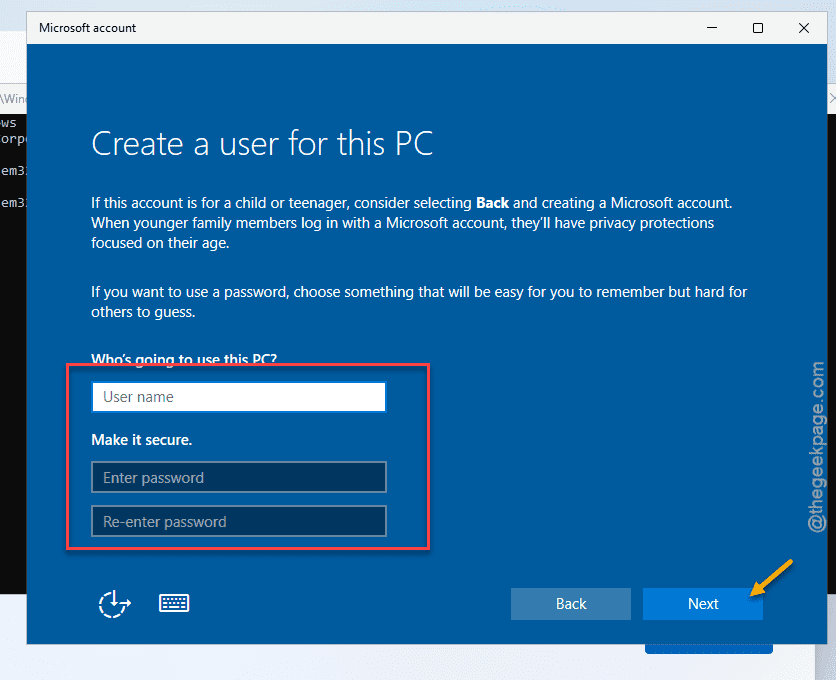This screenshot has width=836, height=680.
Task: Click the 'Make it secure.' label
Action: (142, 439)
